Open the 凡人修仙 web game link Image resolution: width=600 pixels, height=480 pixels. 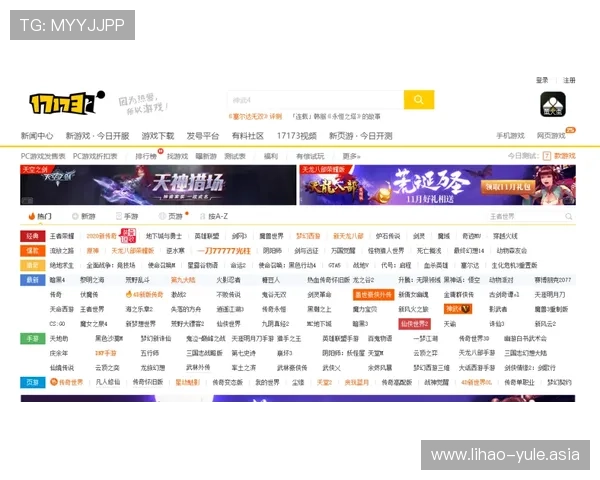[108, 382]
